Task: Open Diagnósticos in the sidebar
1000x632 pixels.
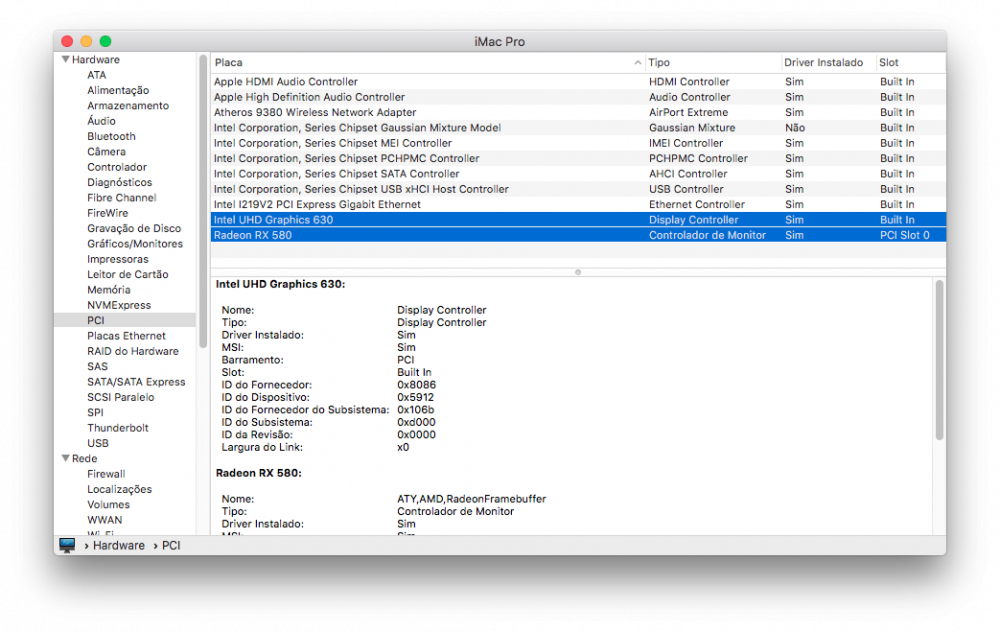Action: 120,182
